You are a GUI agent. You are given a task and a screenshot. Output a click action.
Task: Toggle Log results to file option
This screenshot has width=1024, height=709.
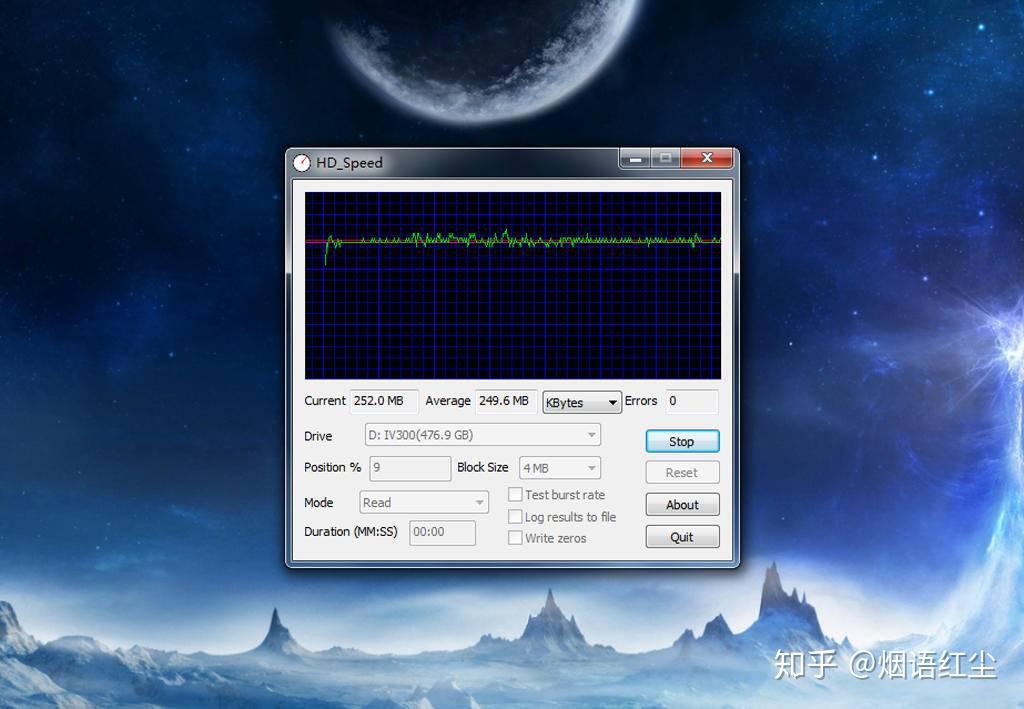[x=515, y=516]
